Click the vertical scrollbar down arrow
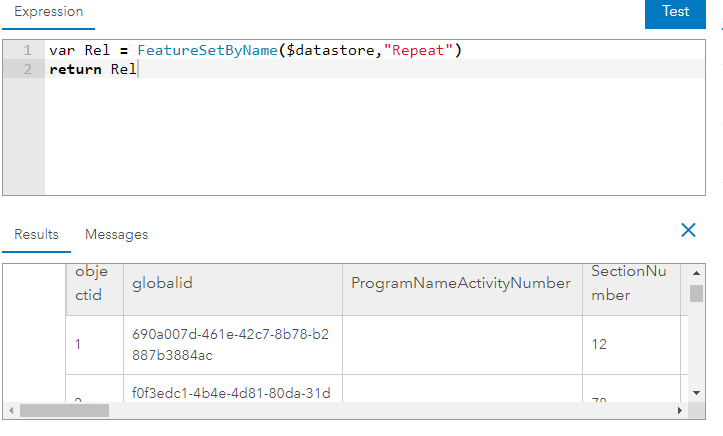 coord(697,393)
